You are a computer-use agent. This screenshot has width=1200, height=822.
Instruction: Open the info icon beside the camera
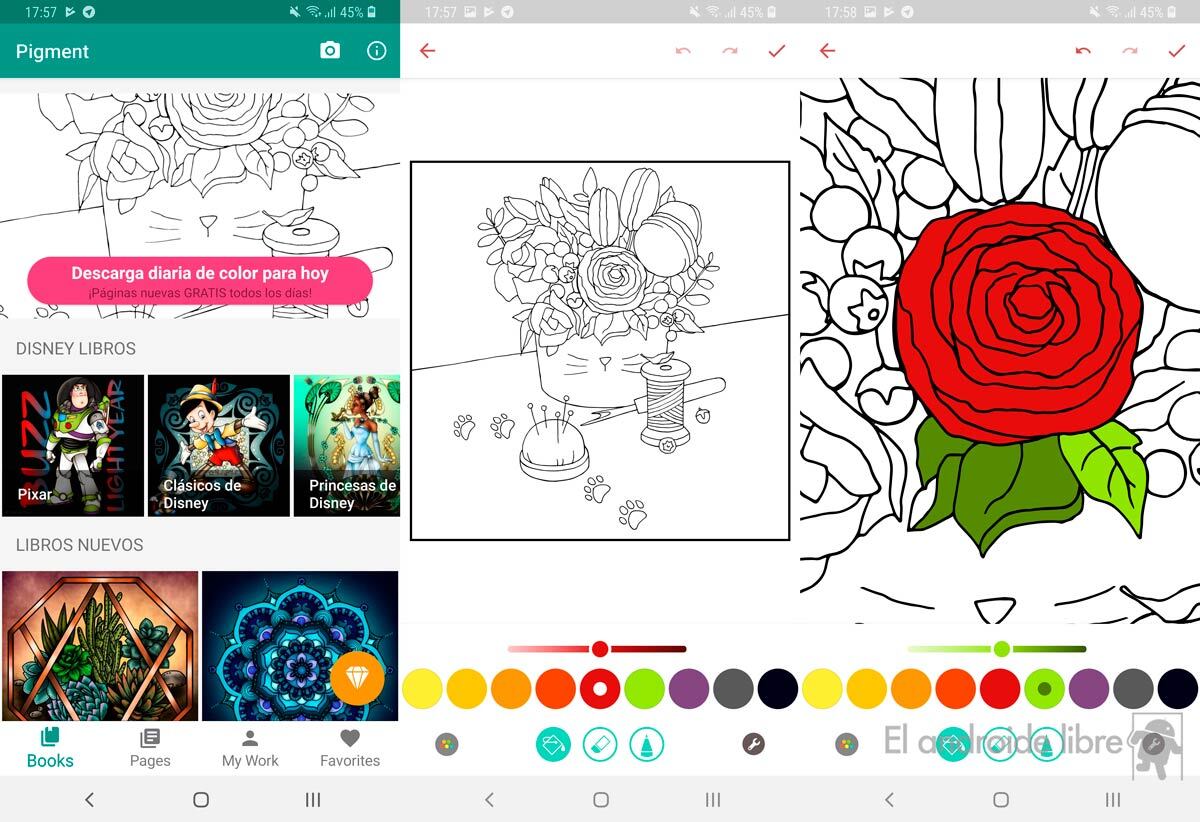376,51
